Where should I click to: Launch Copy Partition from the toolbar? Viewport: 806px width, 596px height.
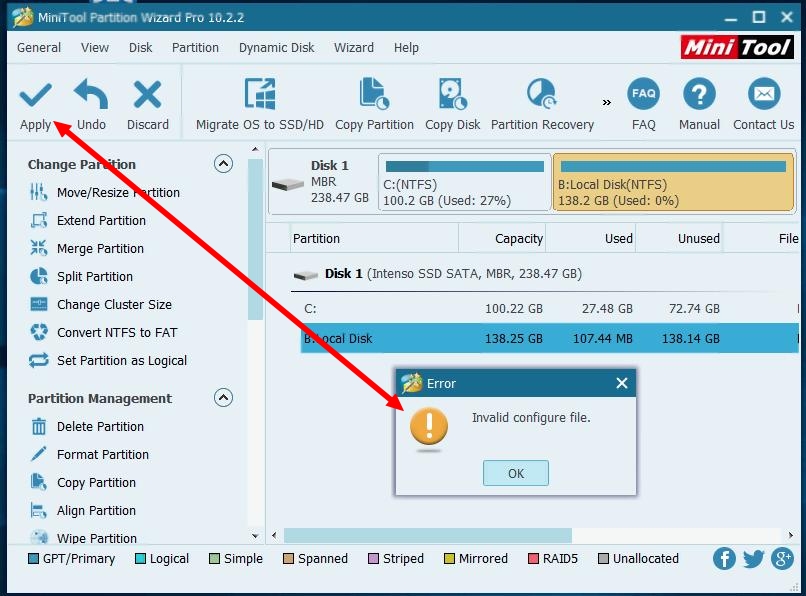374,105
